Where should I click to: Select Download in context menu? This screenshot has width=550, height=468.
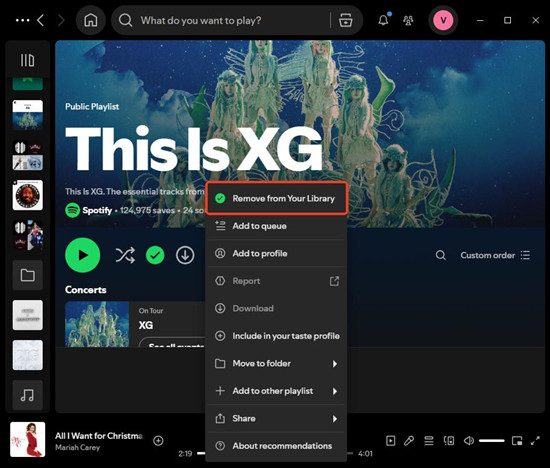tap(276, 308)
